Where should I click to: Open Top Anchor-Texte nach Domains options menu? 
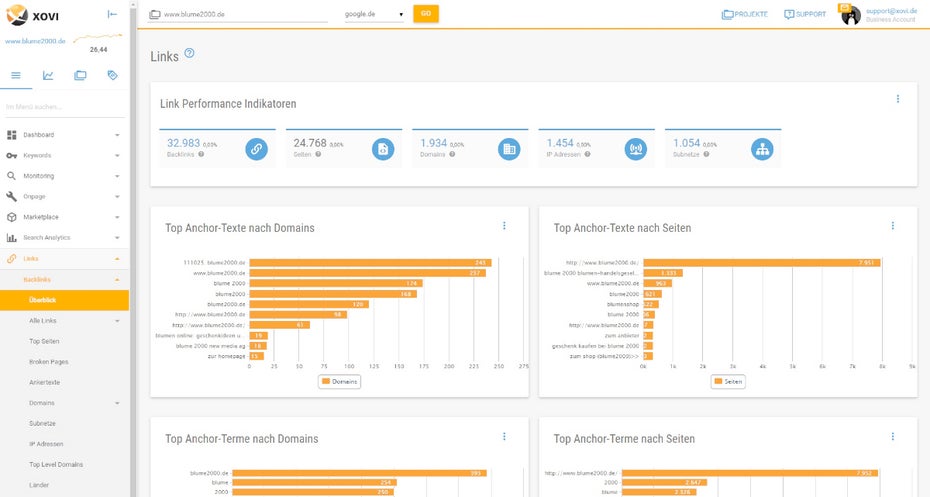pos(505,225)
